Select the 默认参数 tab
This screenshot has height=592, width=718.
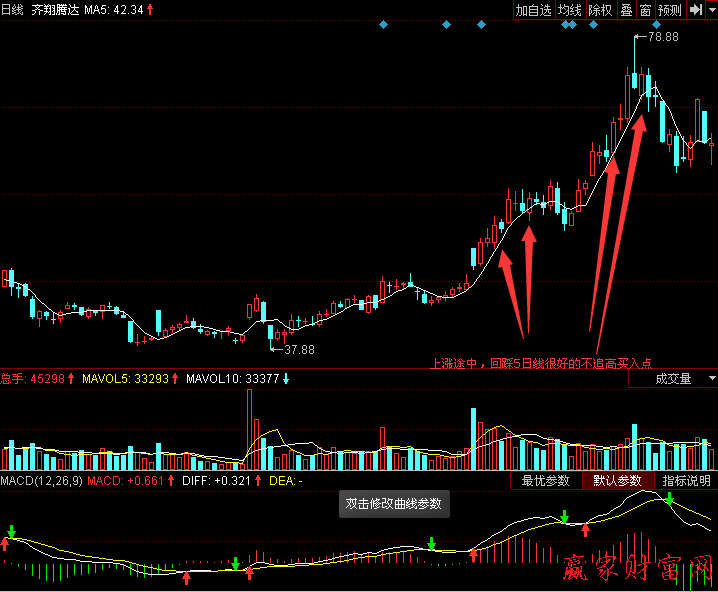[617, 480]
